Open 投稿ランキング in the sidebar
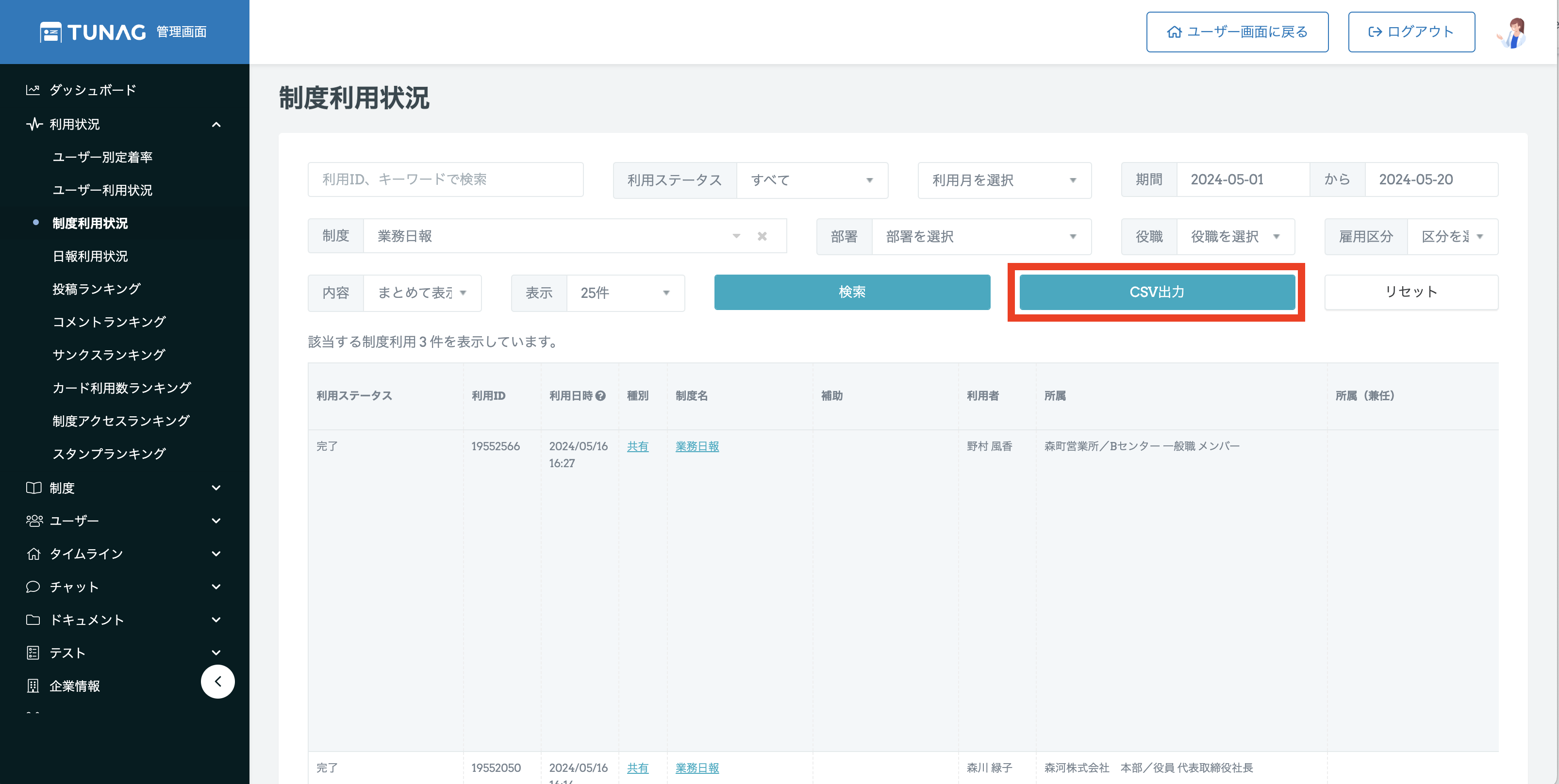 [x=96, y=289]
